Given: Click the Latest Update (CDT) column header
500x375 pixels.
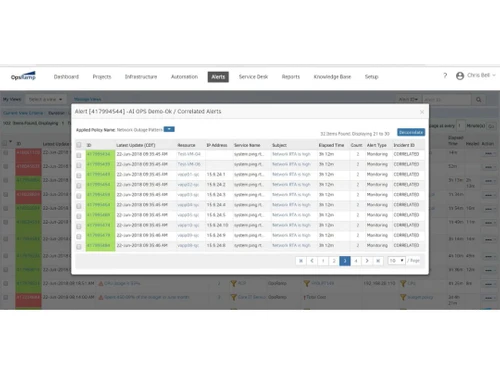Looking at the screenshot, I should (x=136, y=145).
